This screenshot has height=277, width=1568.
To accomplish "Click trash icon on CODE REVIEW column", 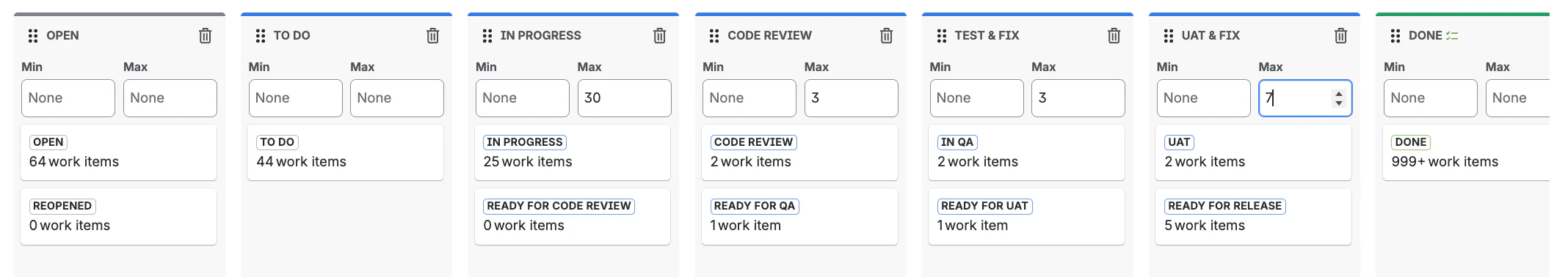I will point(887,35).
